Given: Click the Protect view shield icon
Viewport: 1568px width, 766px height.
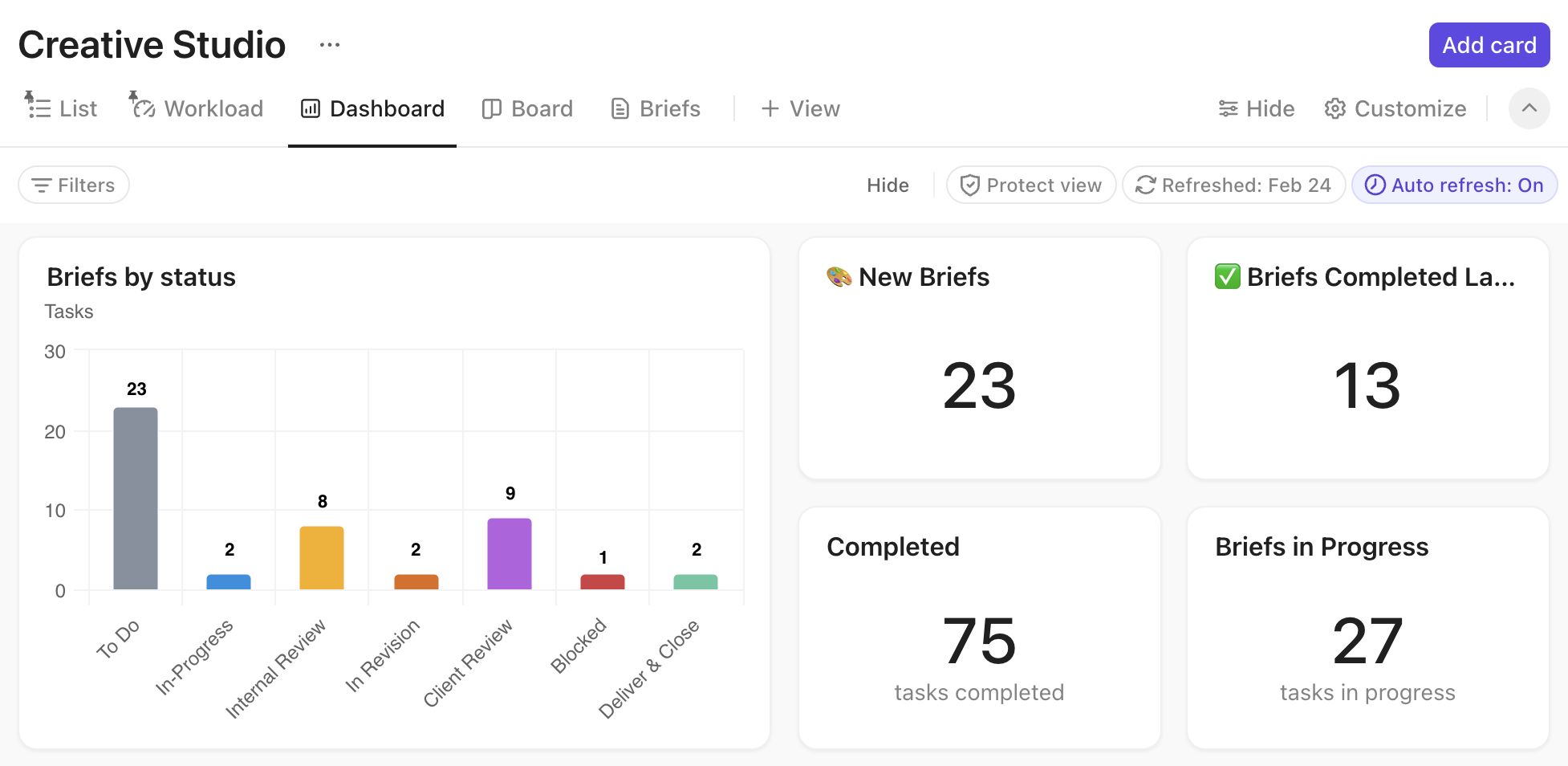Looking at the screenshot, I should [970, 185].
